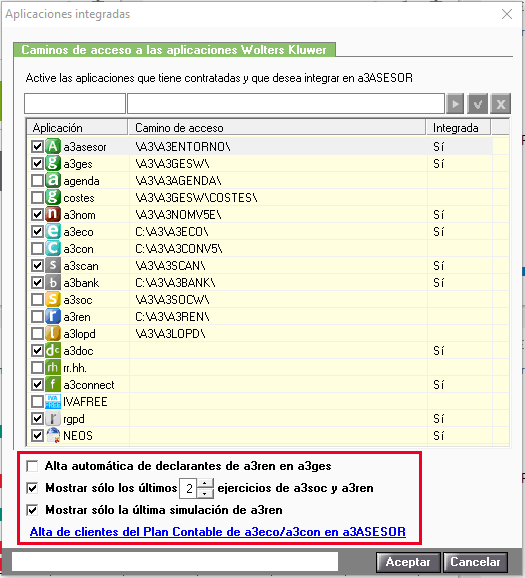Decrease number of ejercicios with down arrow
The height and width of the screenshot is (578, 525).
(205, 493)
